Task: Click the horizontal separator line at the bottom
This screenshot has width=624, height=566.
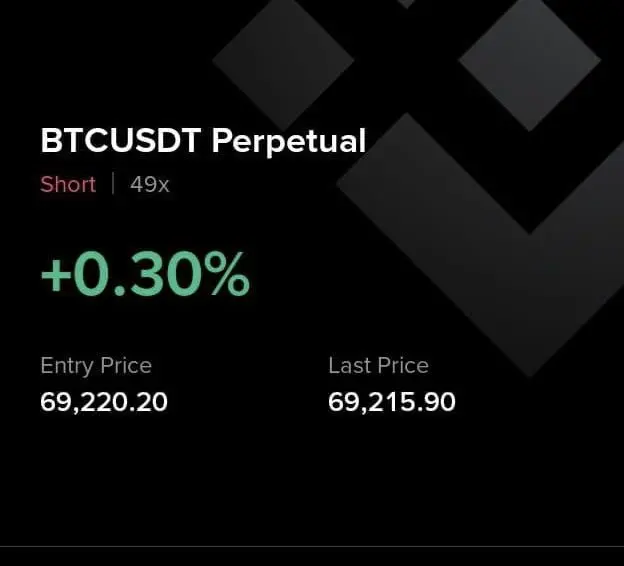Action: 312,546
